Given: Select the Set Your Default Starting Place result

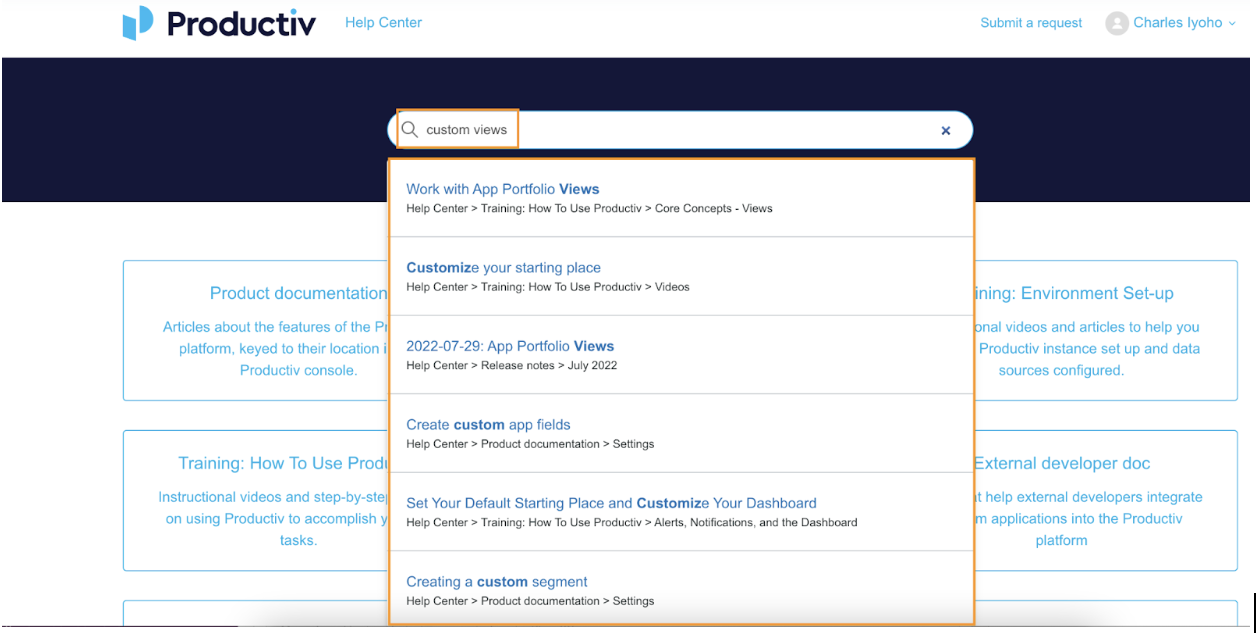Looking at the screenshot, I should [610, 502].
